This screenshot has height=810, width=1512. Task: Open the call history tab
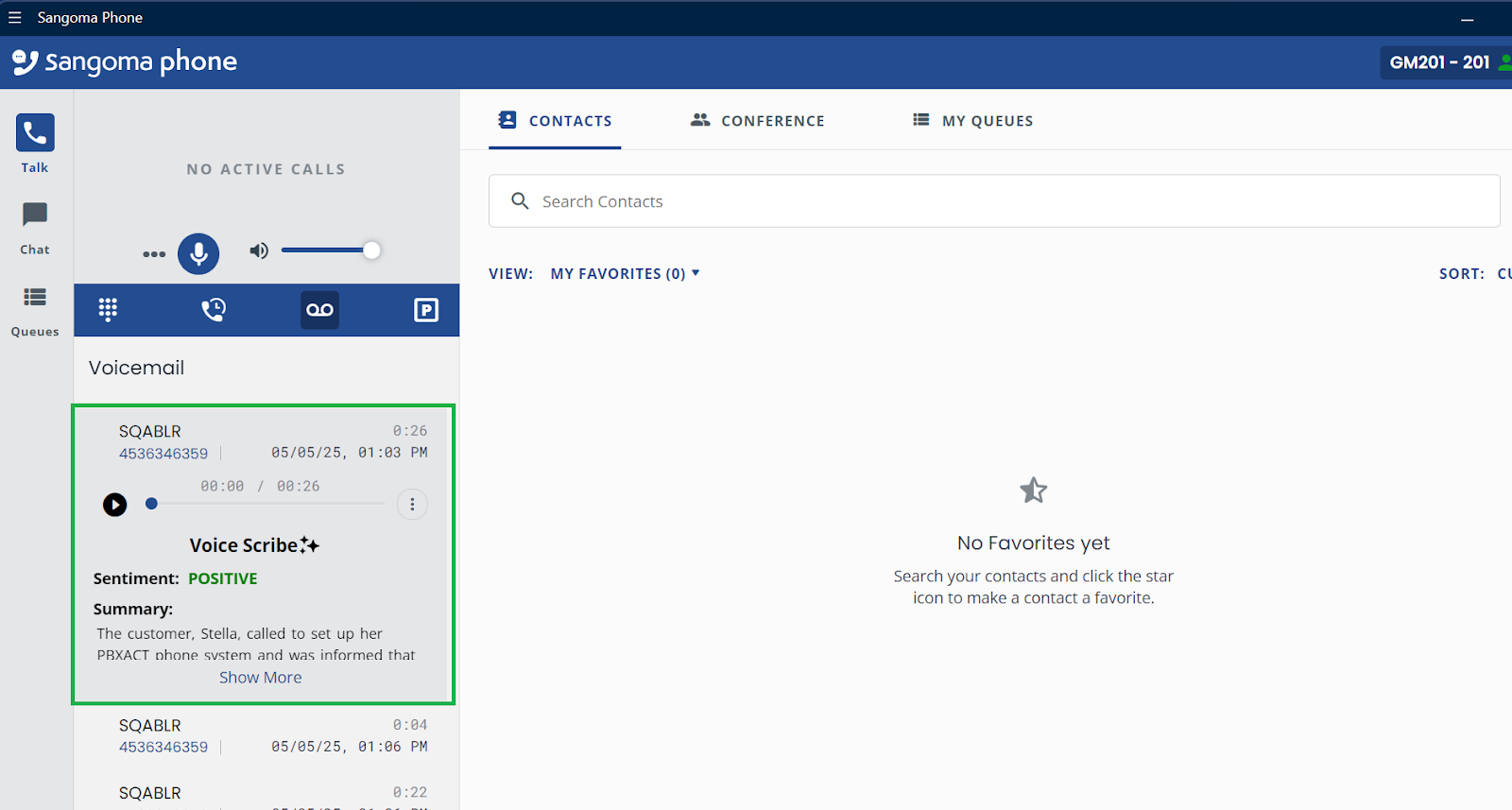(x=214, y=310)
